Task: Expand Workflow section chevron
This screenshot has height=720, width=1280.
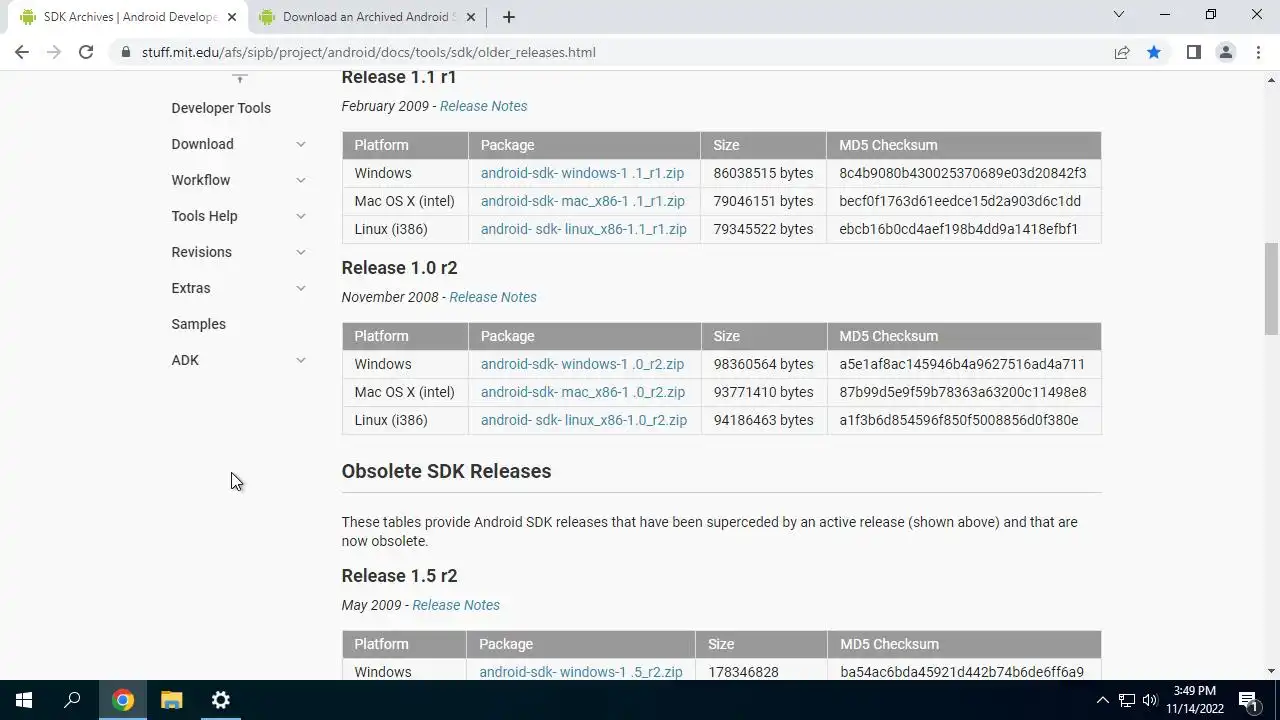Action: 300,180
